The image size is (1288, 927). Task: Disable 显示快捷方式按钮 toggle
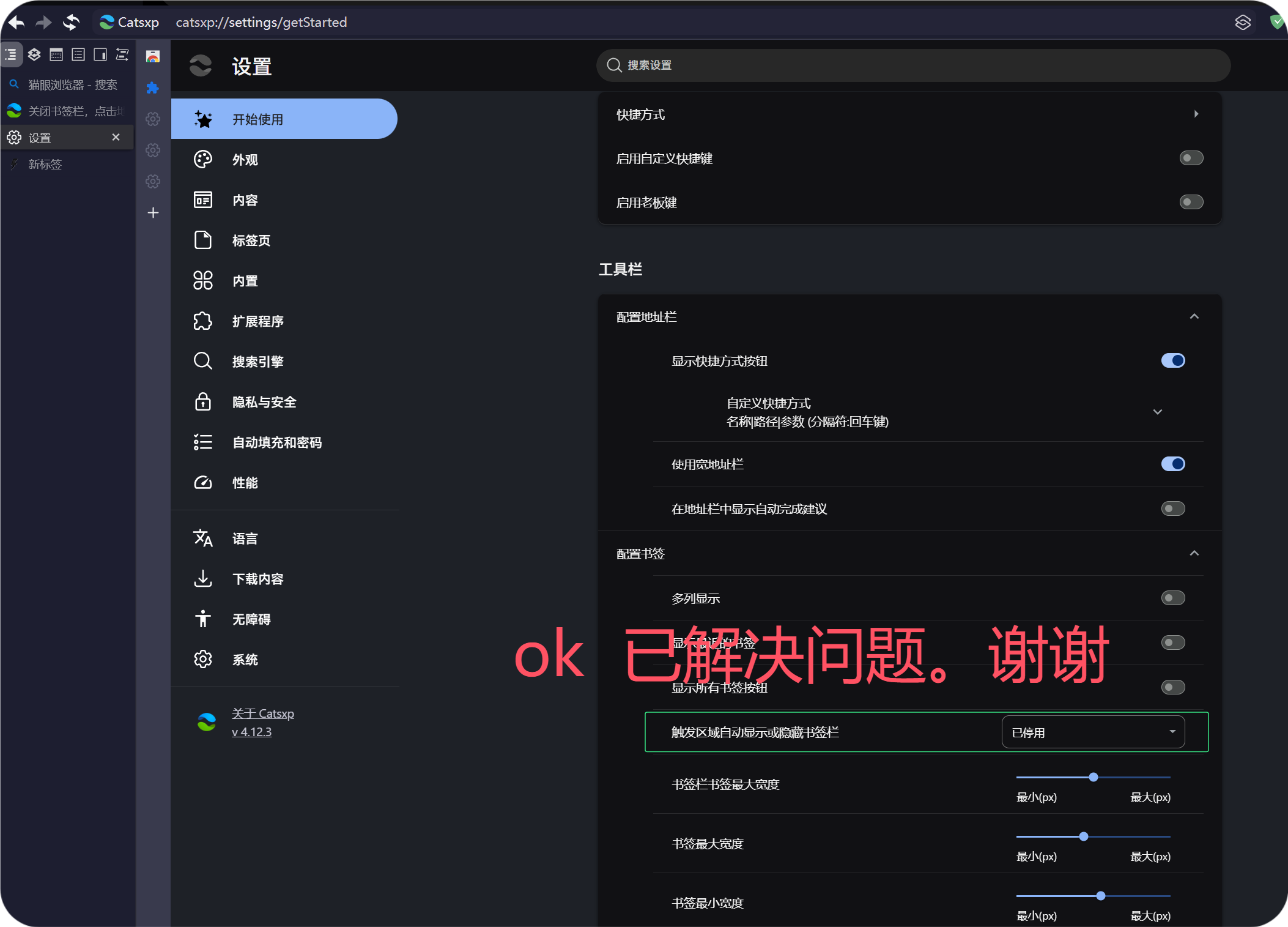point(1172,361)
